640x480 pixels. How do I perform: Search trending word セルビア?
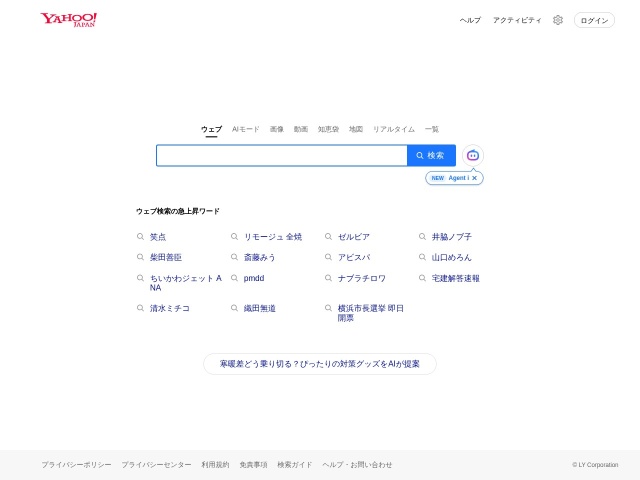pyautogui.click(x=354, y=237)
